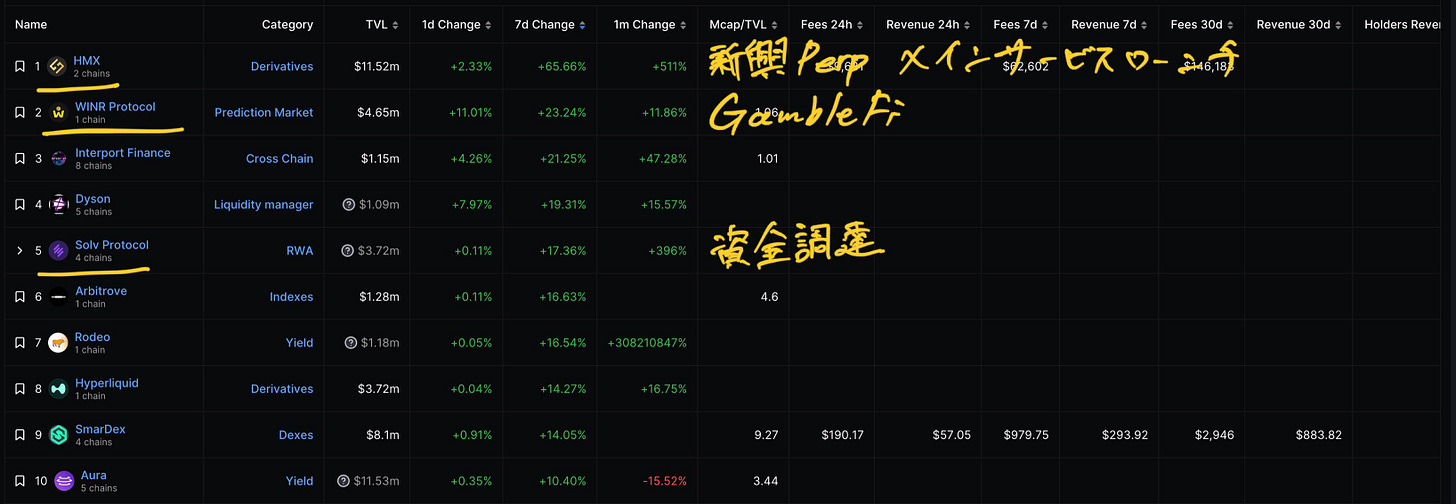Click the Category column header
Screen dimensions: 1456x504
(x=288, y=25)
